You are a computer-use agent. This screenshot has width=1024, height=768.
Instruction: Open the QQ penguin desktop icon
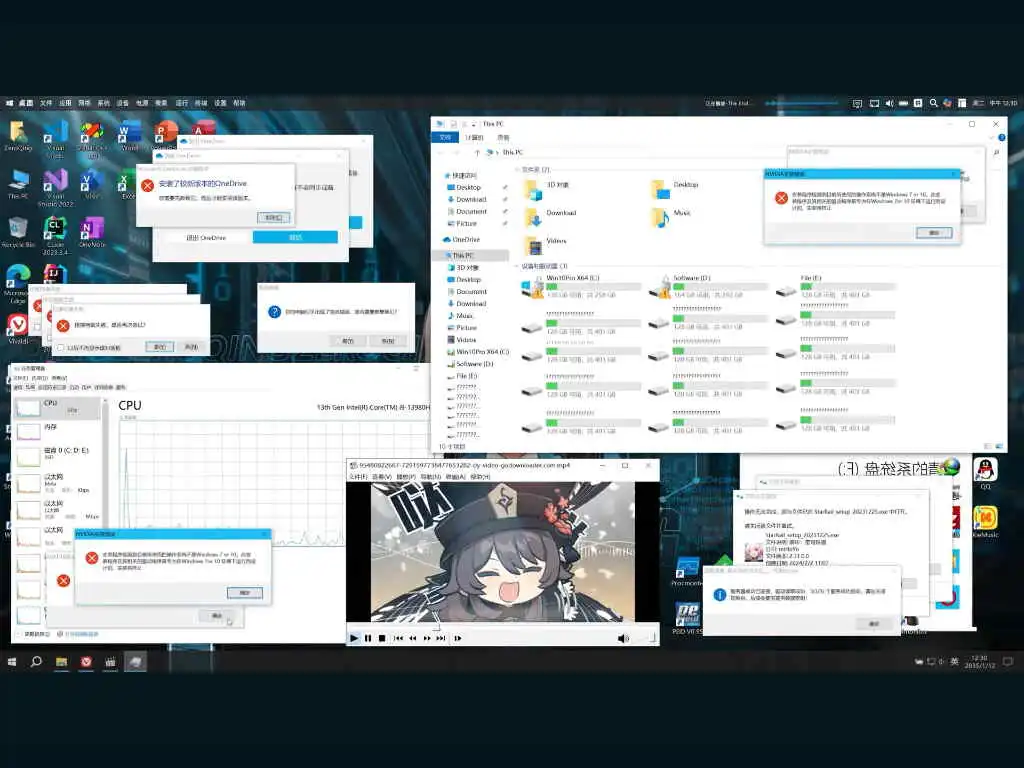coord(985,473)
